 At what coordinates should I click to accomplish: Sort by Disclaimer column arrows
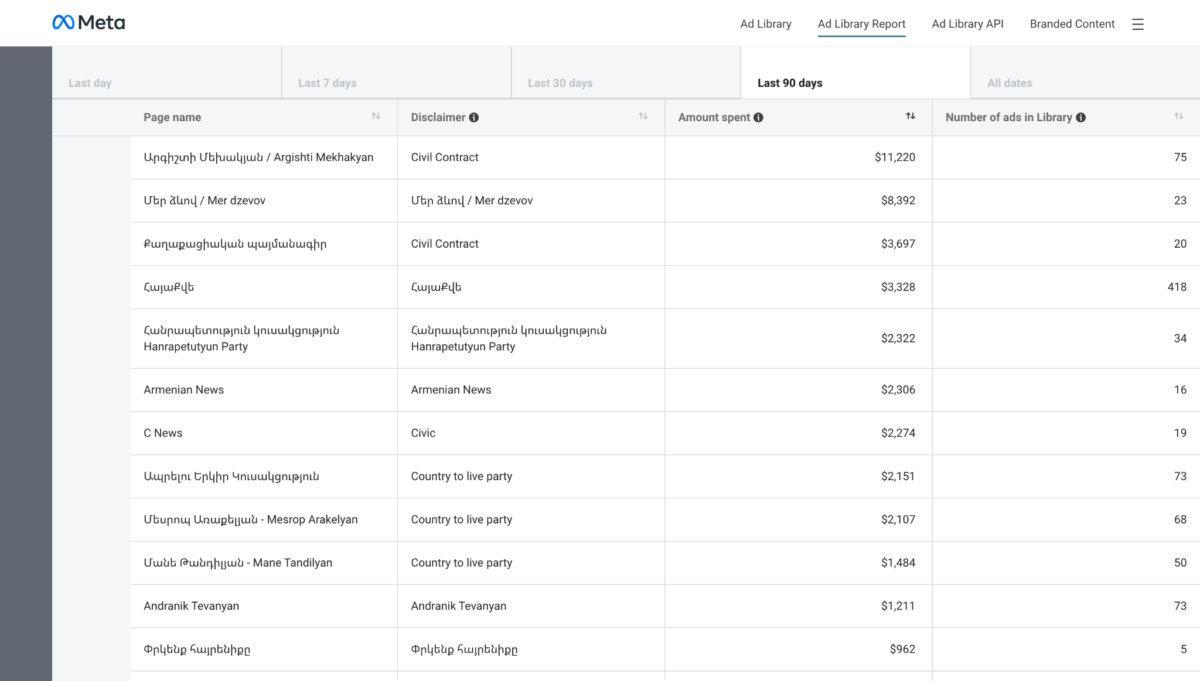[x=643, y=117]
